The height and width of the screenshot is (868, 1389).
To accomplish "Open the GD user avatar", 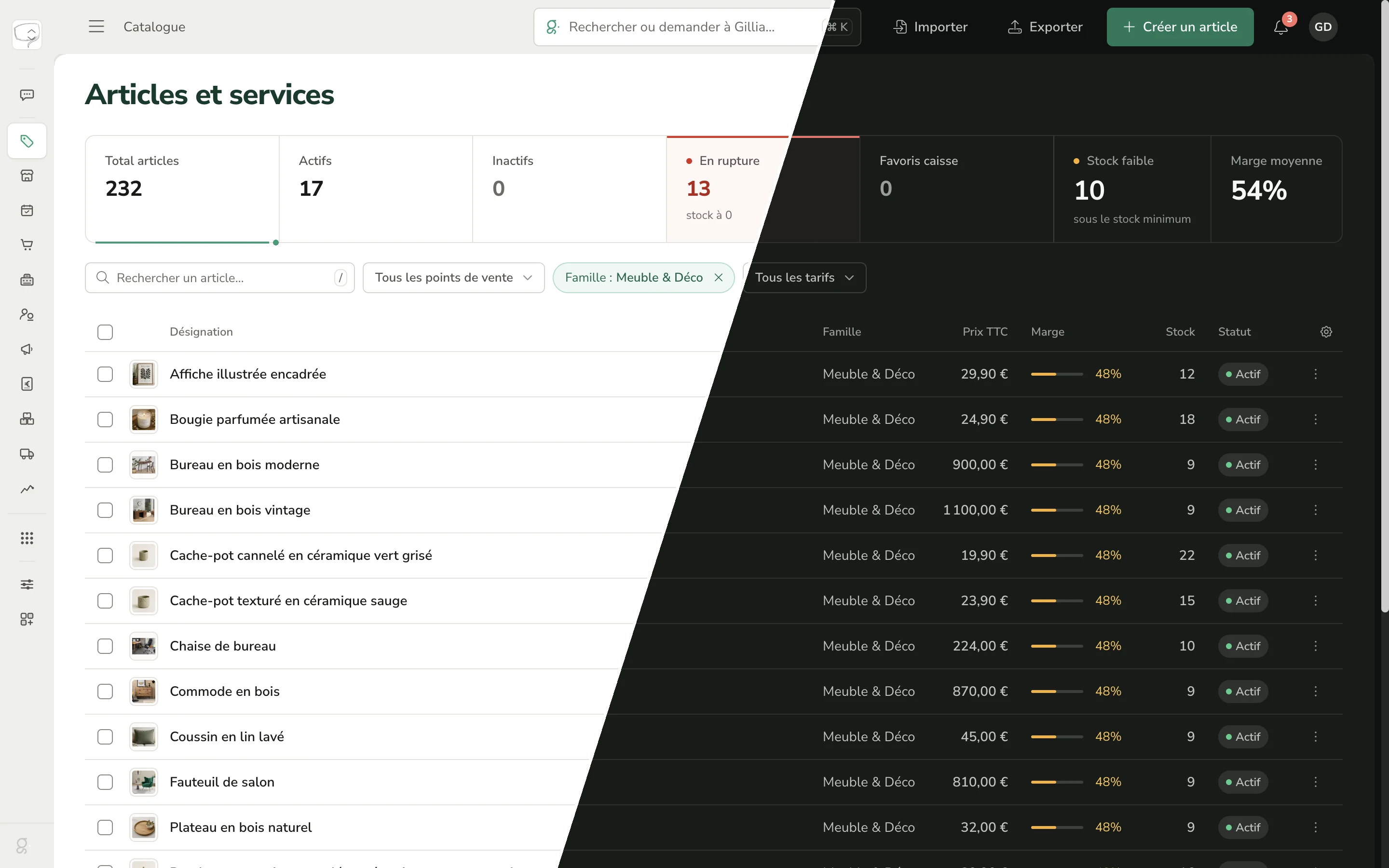I will pyautogui.click(x=1322, y=27).
